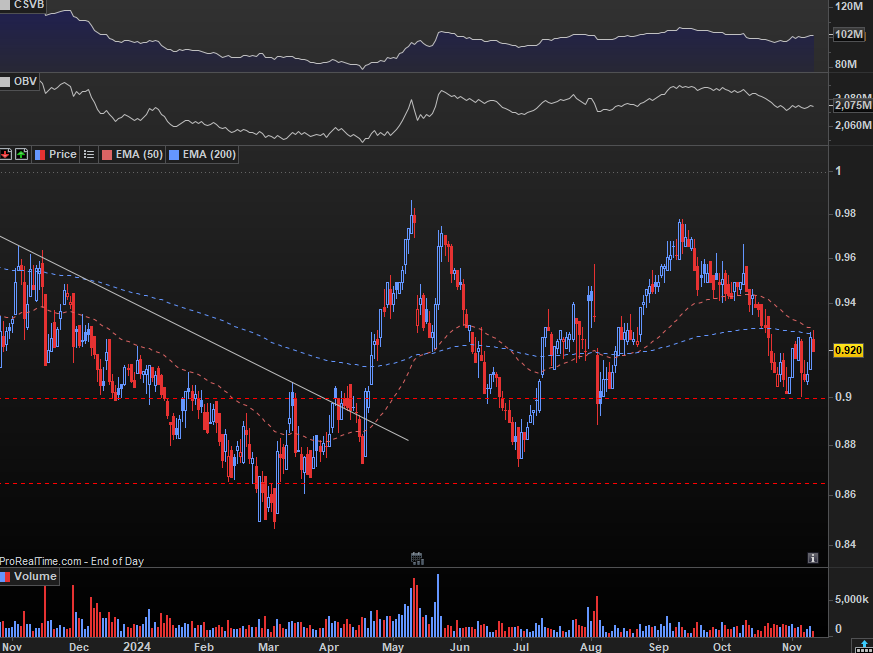
Task: Select the white descending trendline on chart
Action: tap(200, 336)
